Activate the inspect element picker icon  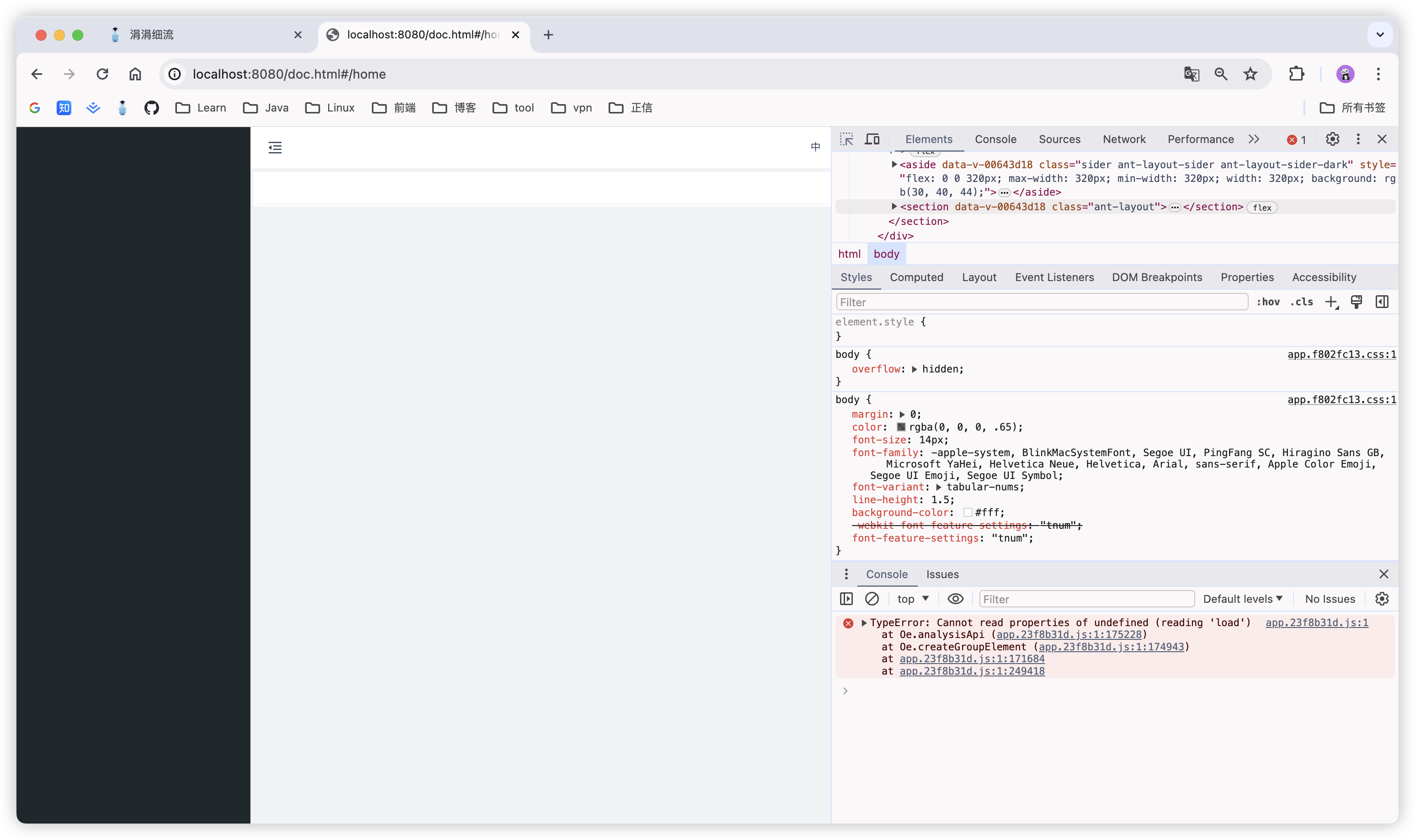pyautogui.click(x=846, y=139)
